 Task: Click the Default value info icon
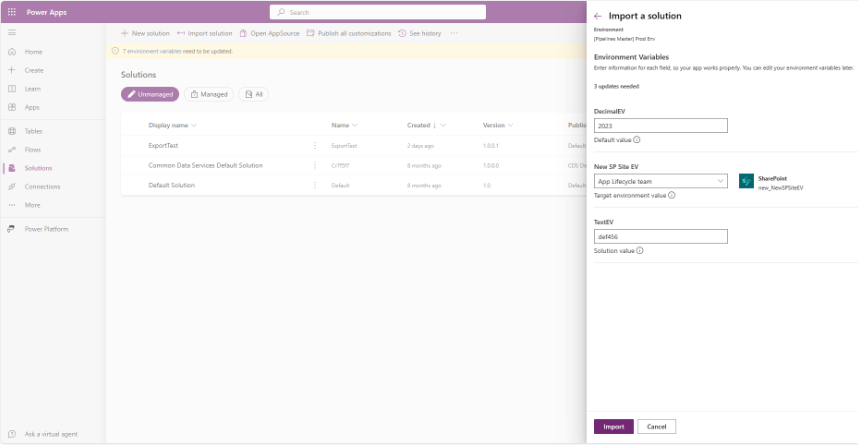click(636, 140)
